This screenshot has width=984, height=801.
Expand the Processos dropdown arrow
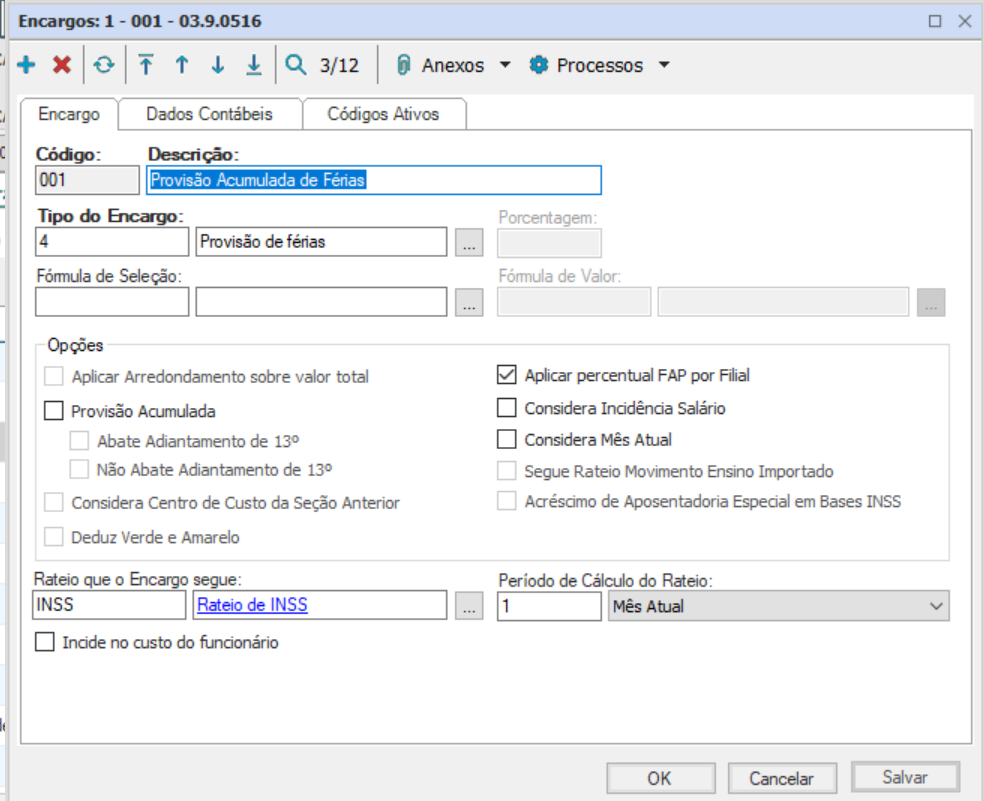(664, 65)
